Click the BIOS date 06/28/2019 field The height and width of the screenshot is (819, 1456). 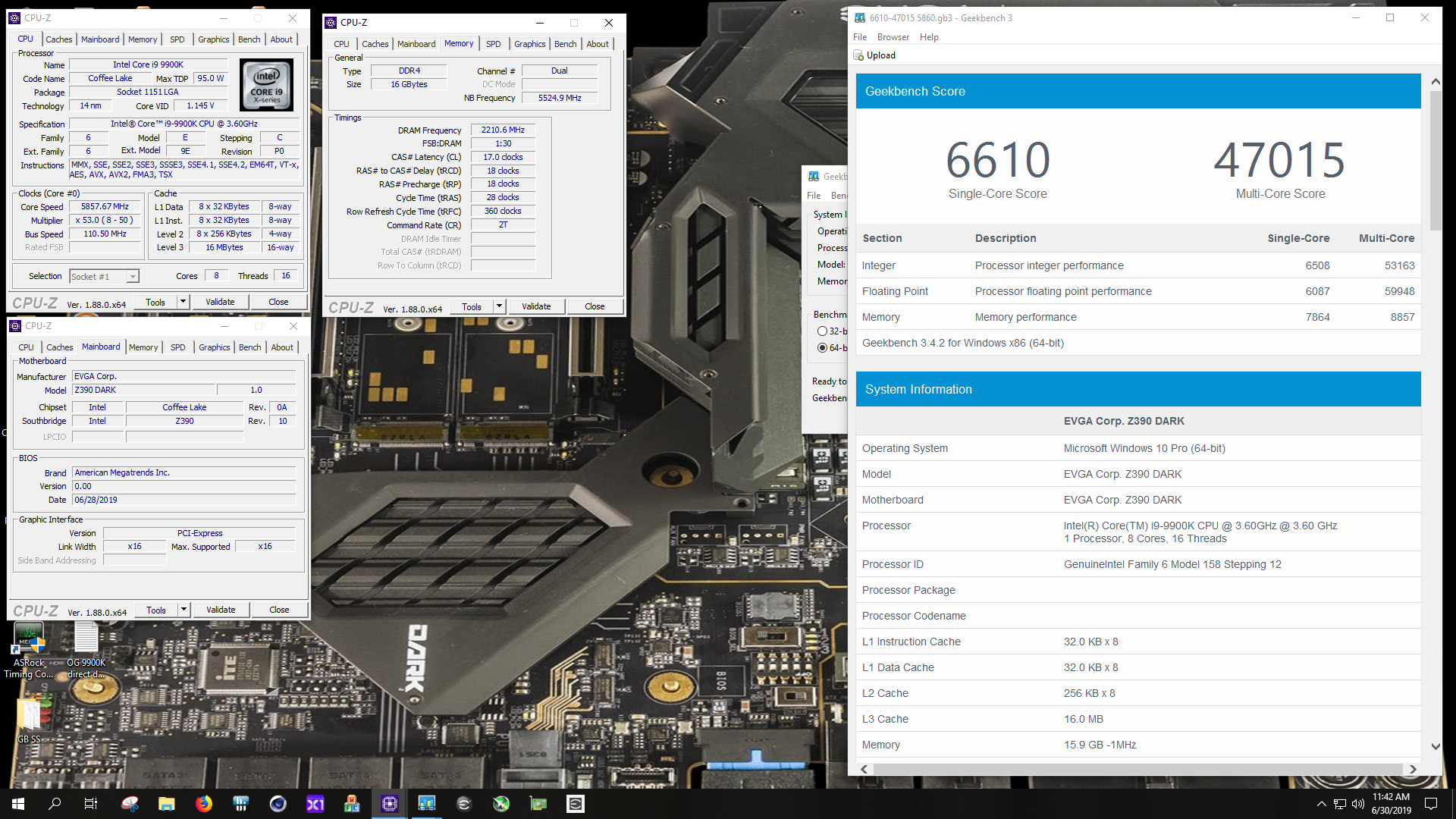[184, 500]
